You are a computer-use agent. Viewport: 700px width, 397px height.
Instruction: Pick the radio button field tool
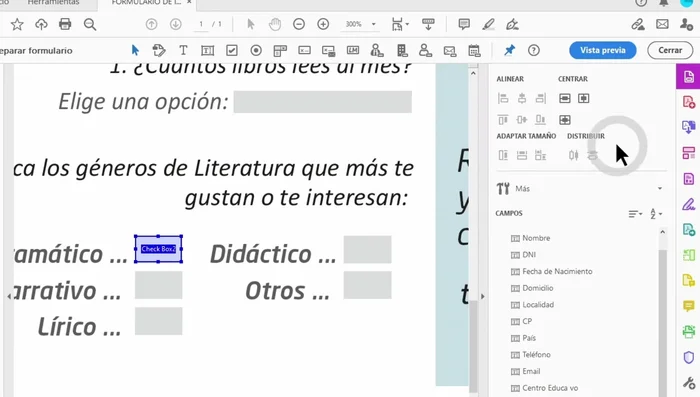(x=256, y=50)
